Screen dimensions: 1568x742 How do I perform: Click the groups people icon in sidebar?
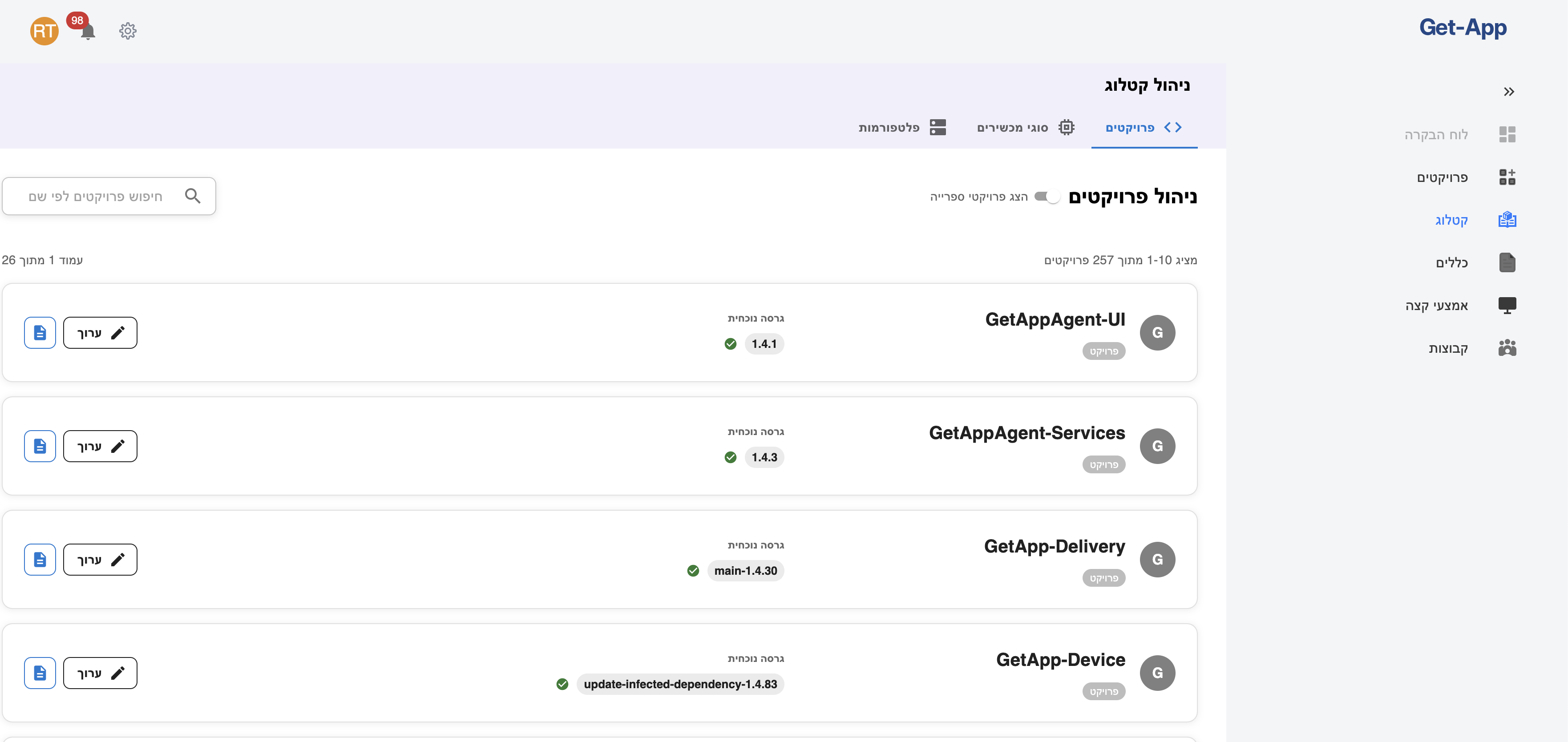point(1507,347)
